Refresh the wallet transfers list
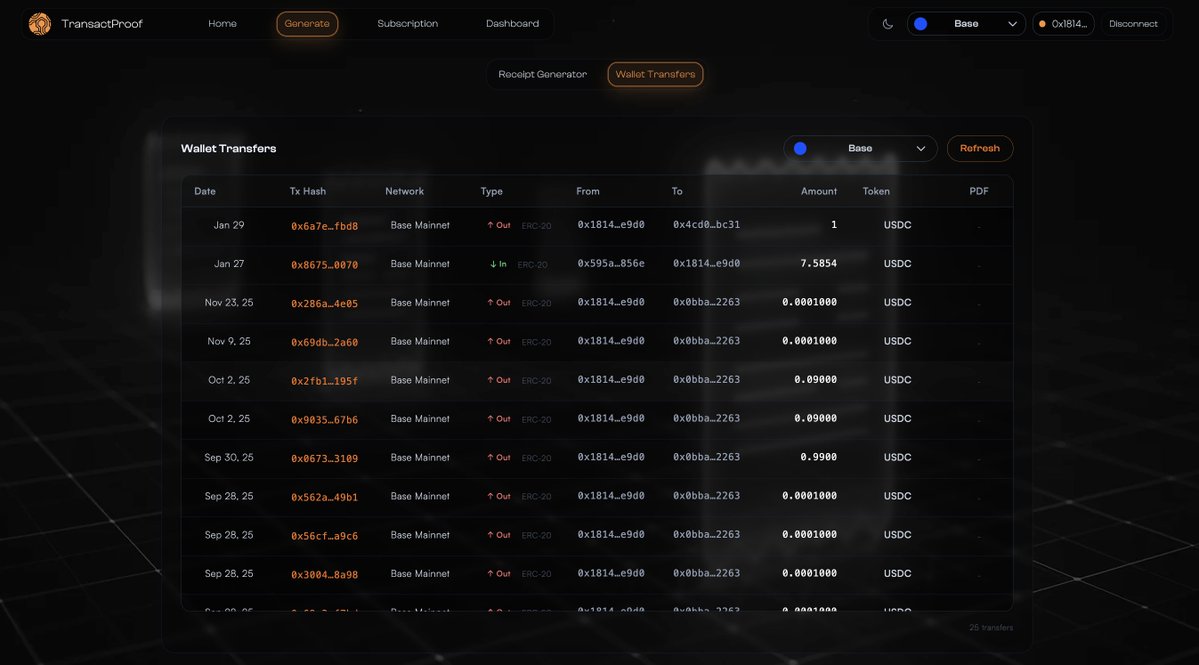The height and width of the screenshot is (665, 1199). coord(980,148)
